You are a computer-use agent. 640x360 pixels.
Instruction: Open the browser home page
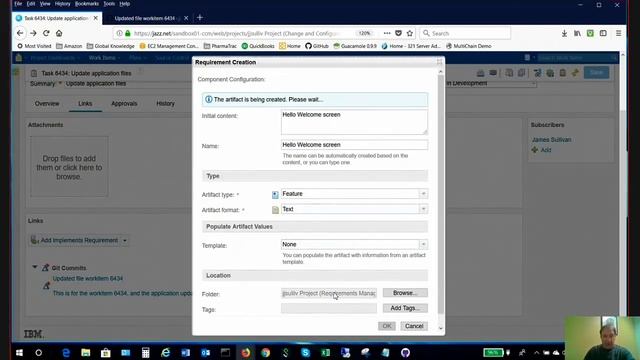tap(59, 33)
